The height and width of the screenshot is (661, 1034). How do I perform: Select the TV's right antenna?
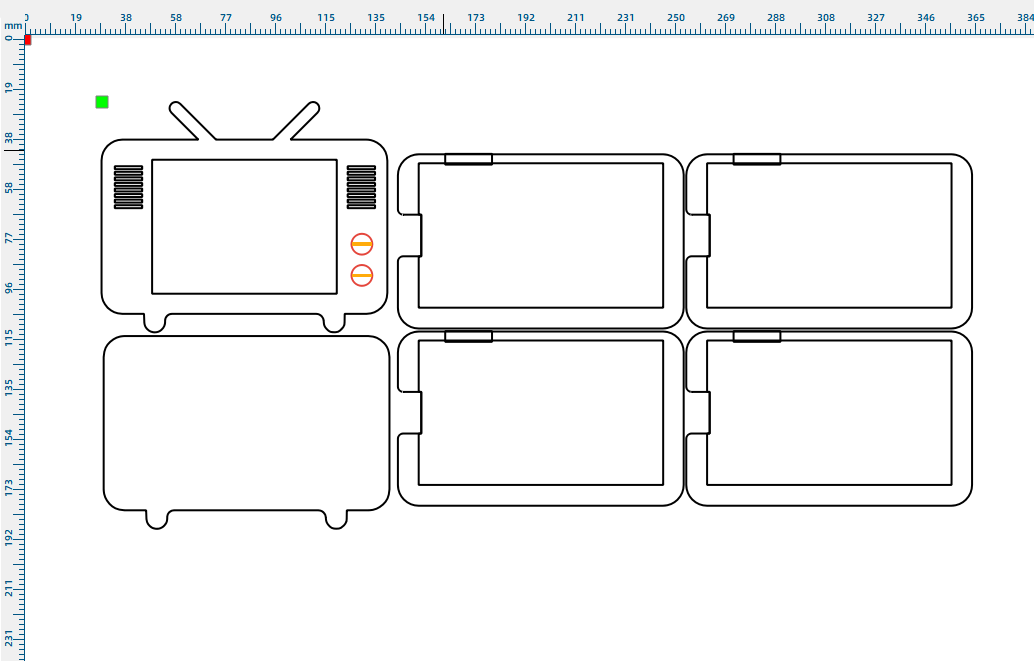(297, 120)
